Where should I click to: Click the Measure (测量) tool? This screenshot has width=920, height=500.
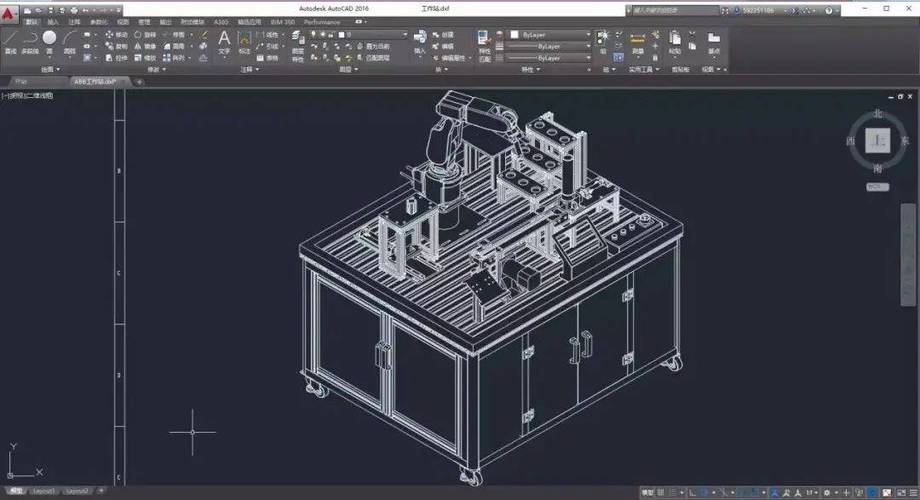[638, 43]
